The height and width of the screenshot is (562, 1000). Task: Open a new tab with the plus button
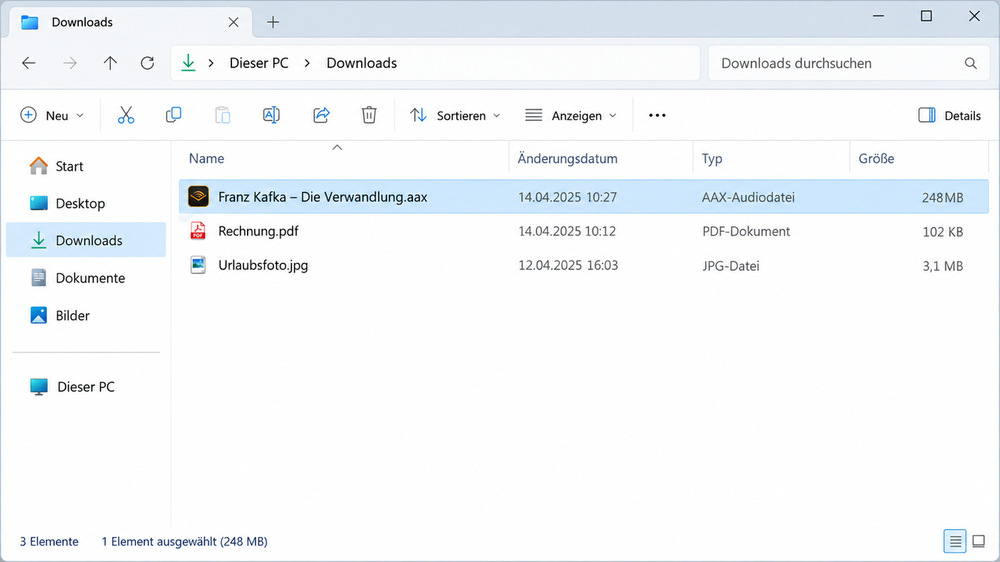273,22
